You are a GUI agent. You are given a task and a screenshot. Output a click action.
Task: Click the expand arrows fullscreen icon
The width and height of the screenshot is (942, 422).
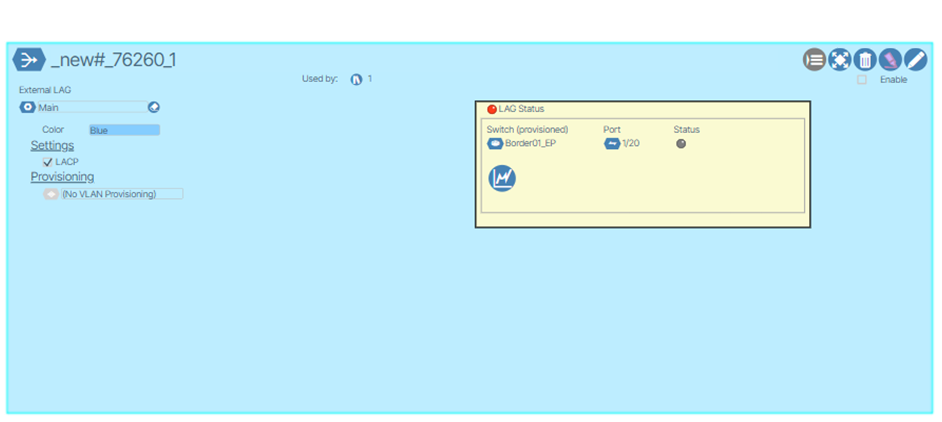840,60
